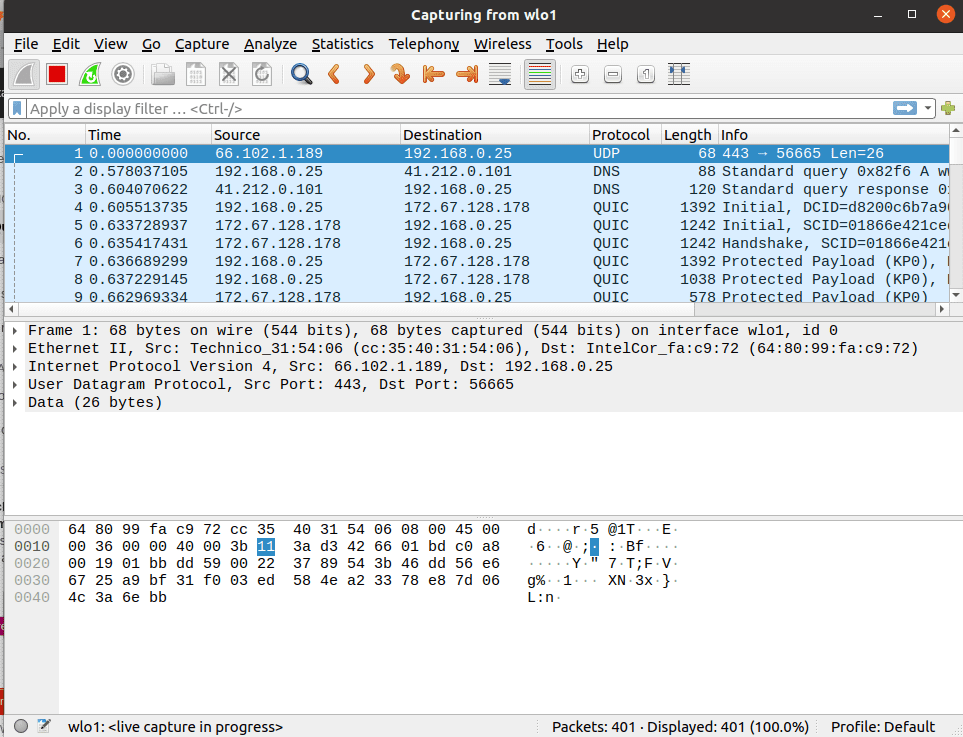The height and width of the screenshot is (737, 963).
Task: Click the start capture shark fin icon
Action: click(24, 74)
